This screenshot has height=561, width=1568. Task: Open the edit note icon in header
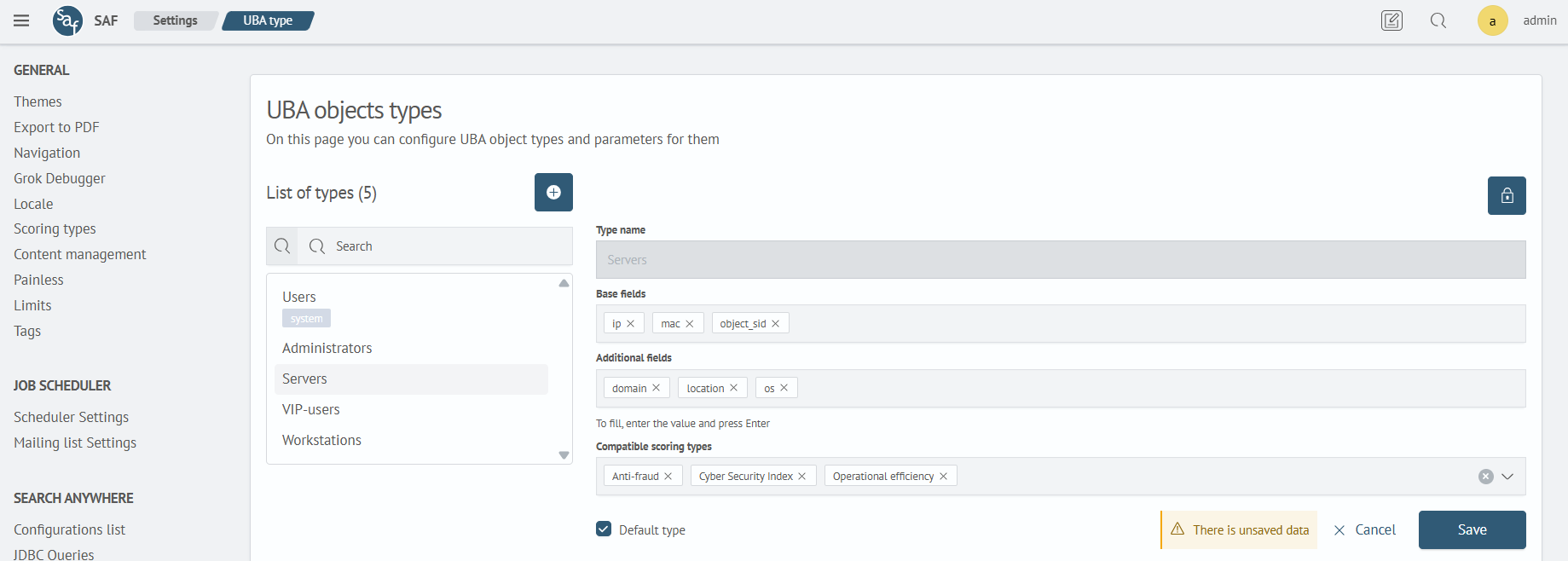tap(1392, 20)
